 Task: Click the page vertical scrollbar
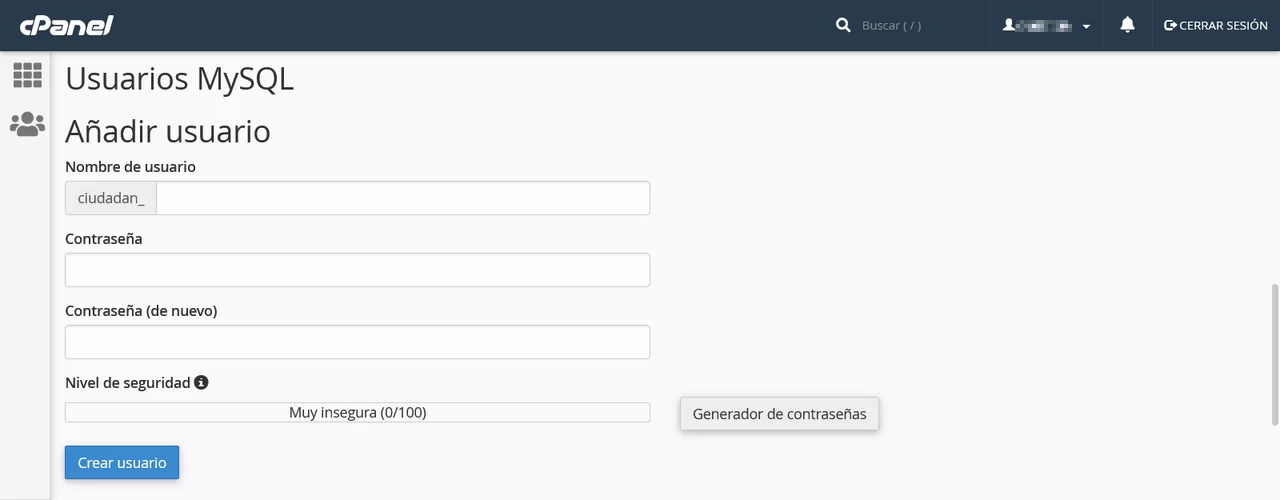pyautogui.click(x=1274, y=354)
